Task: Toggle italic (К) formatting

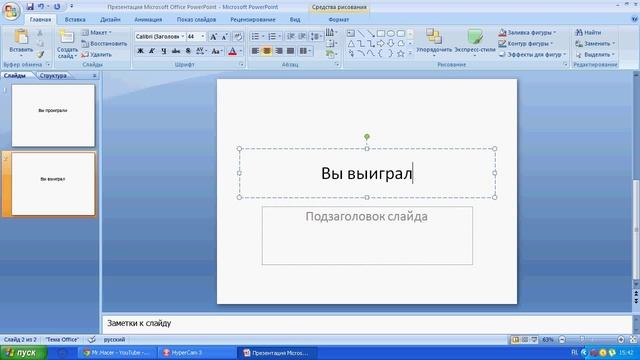Action: [x=152, y=51]
